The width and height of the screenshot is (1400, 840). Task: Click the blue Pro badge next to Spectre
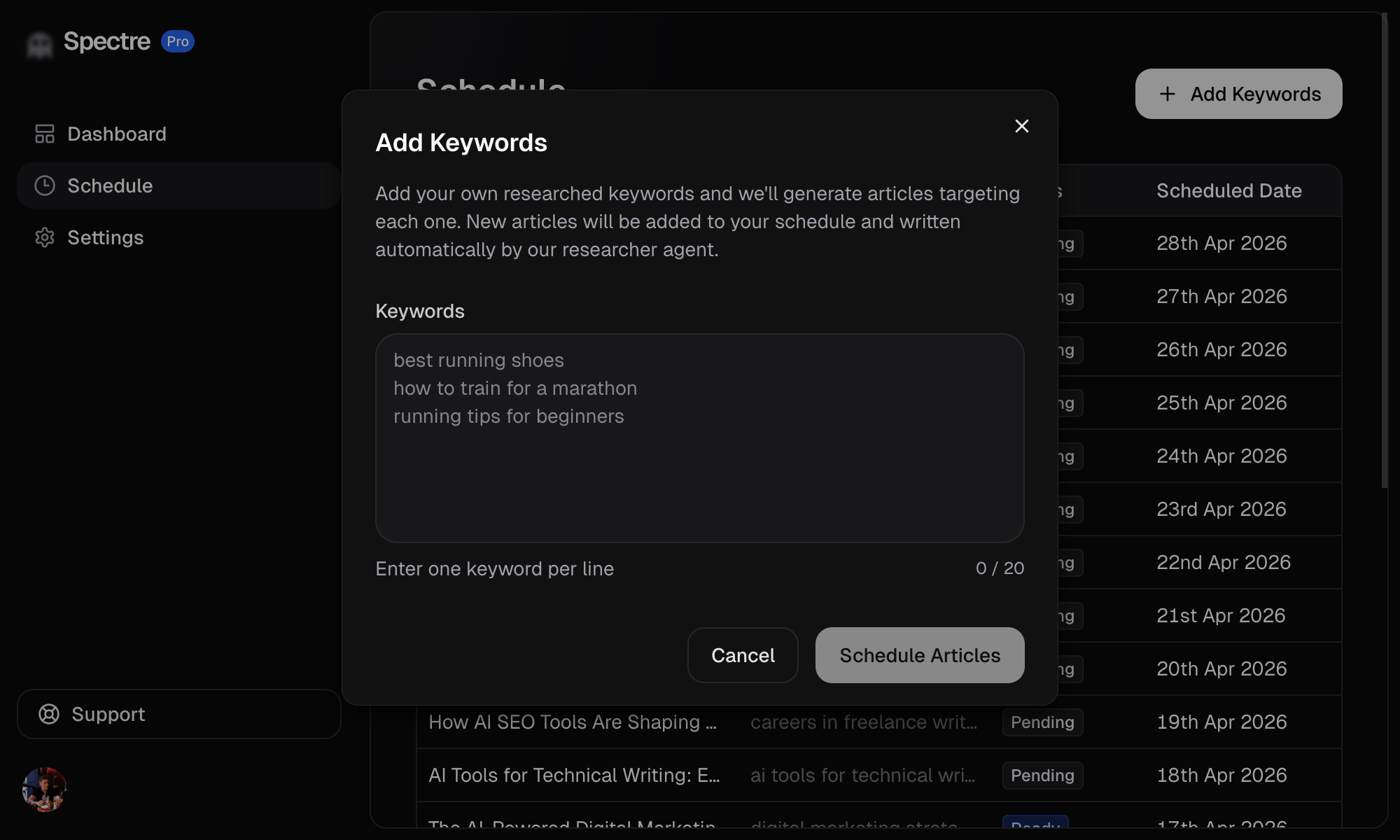(x=178, y=41)
